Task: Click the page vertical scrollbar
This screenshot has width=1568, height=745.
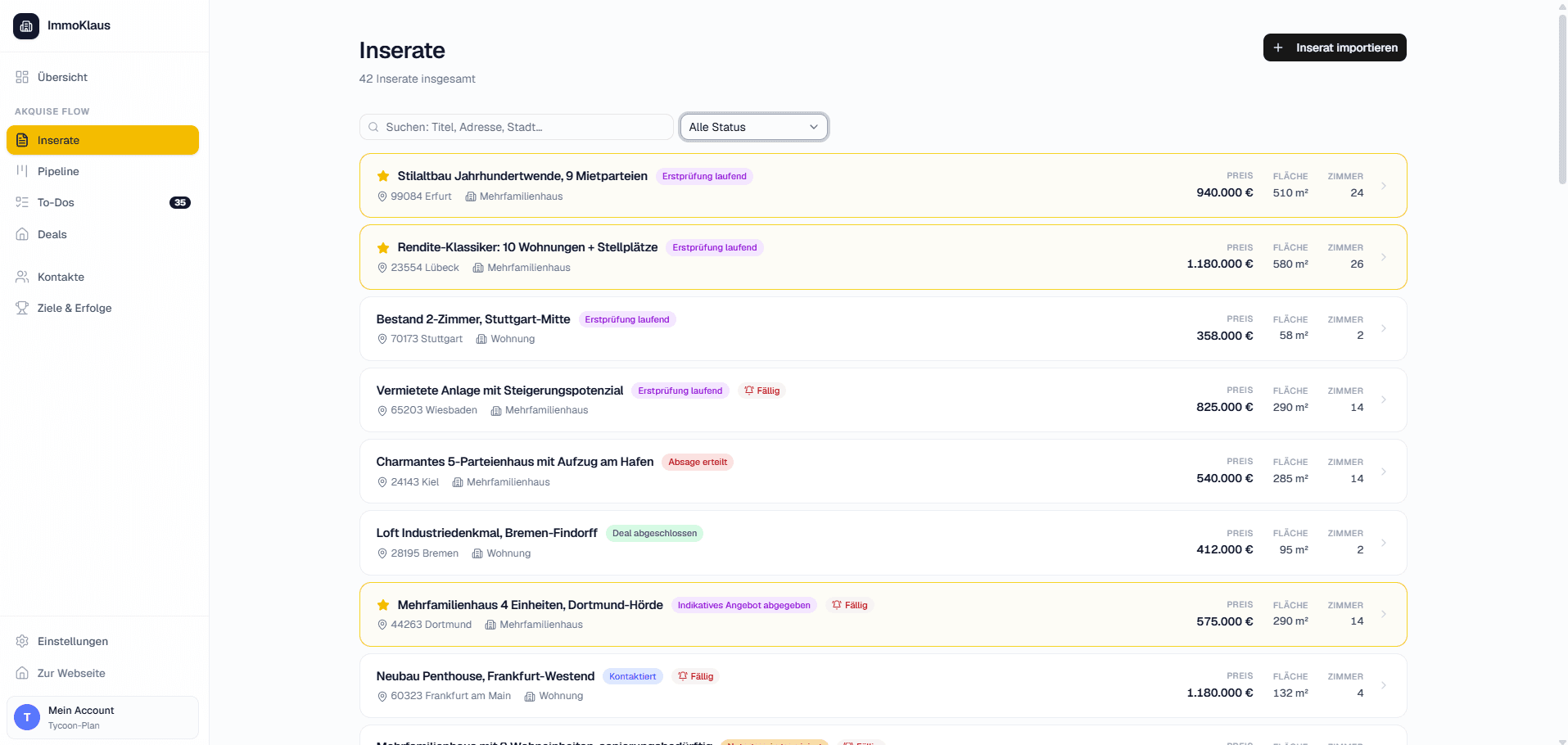Action: point(1562,98)
